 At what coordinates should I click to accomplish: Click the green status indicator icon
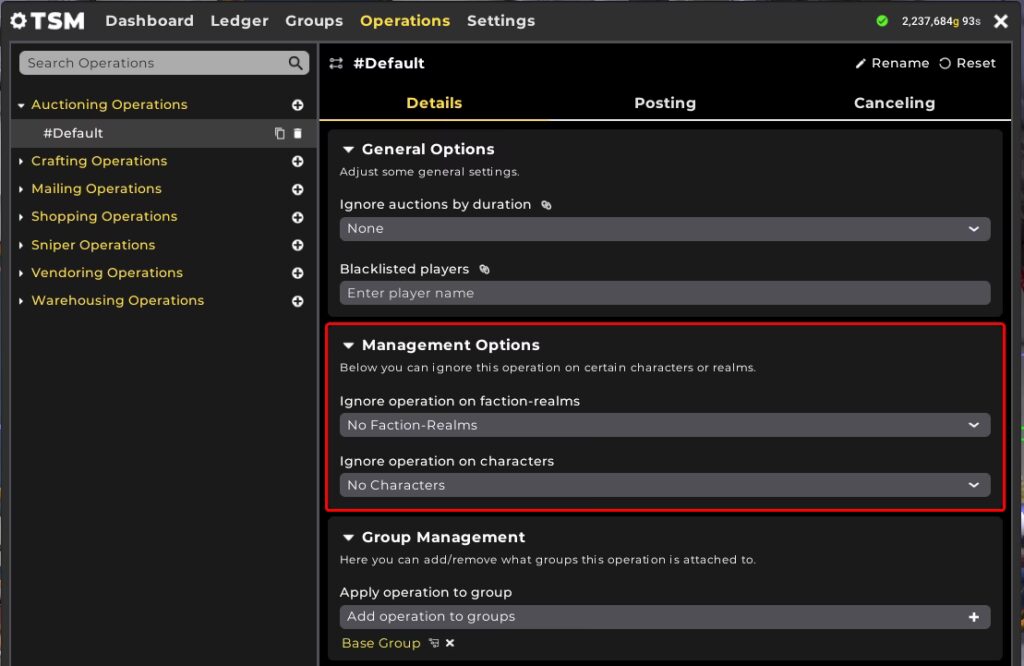click(882, 21)
